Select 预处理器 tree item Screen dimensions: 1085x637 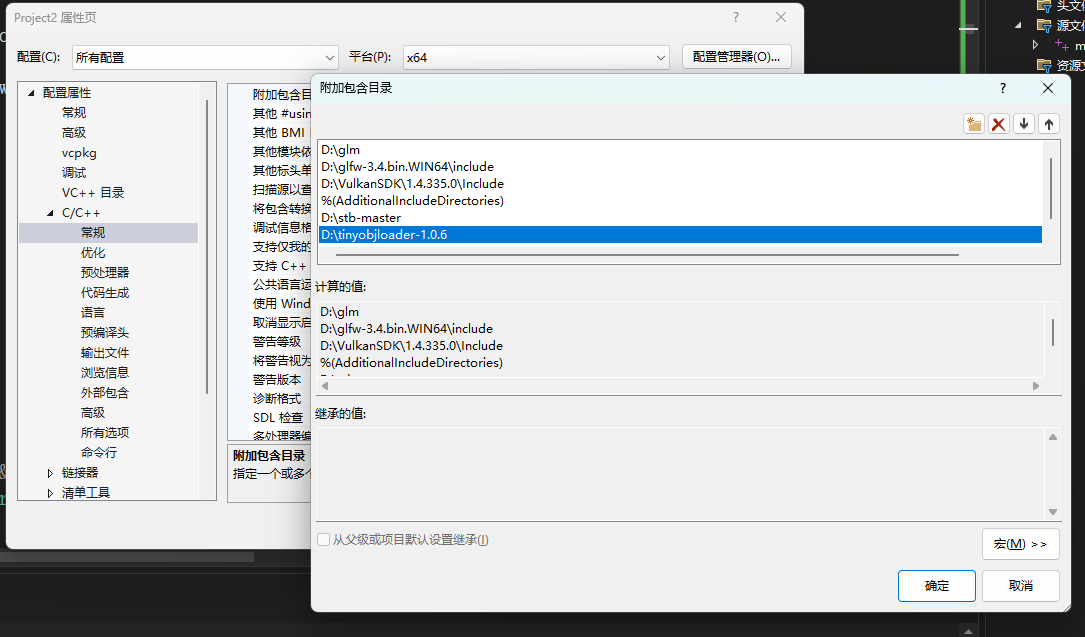104,273
